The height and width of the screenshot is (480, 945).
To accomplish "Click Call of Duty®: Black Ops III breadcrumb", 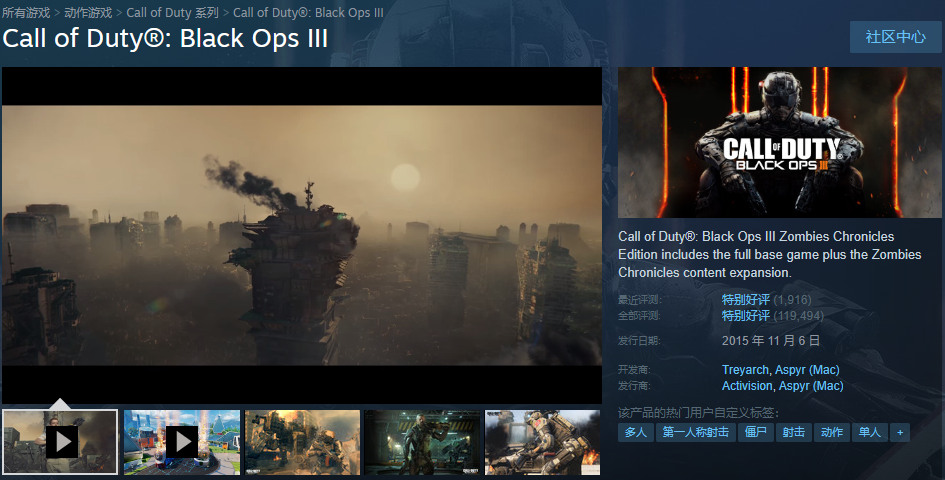I will (x=308, y=13).
